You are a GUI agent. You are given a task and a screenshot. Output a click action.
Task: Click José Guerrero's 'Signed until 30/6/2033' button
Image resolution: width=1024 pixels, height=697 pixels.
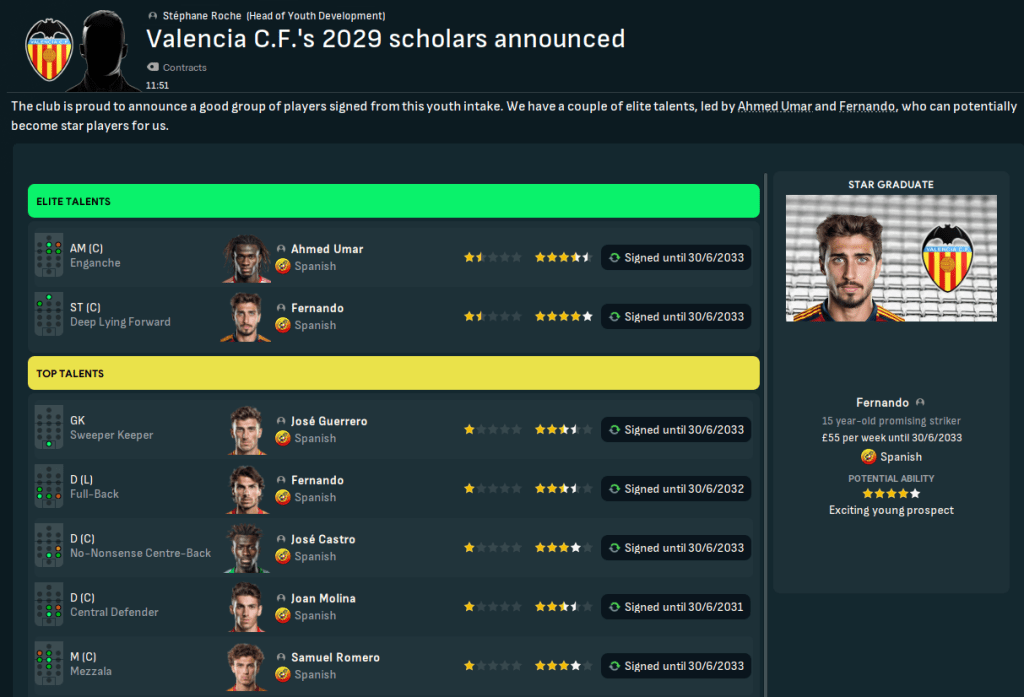coord(676,430)
